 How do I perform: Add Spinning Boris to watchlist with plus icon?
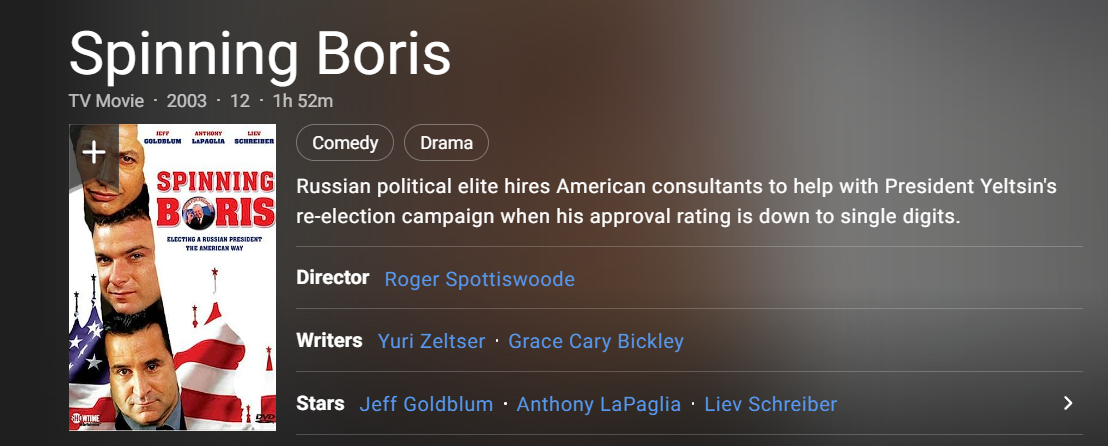coord(94,152)
